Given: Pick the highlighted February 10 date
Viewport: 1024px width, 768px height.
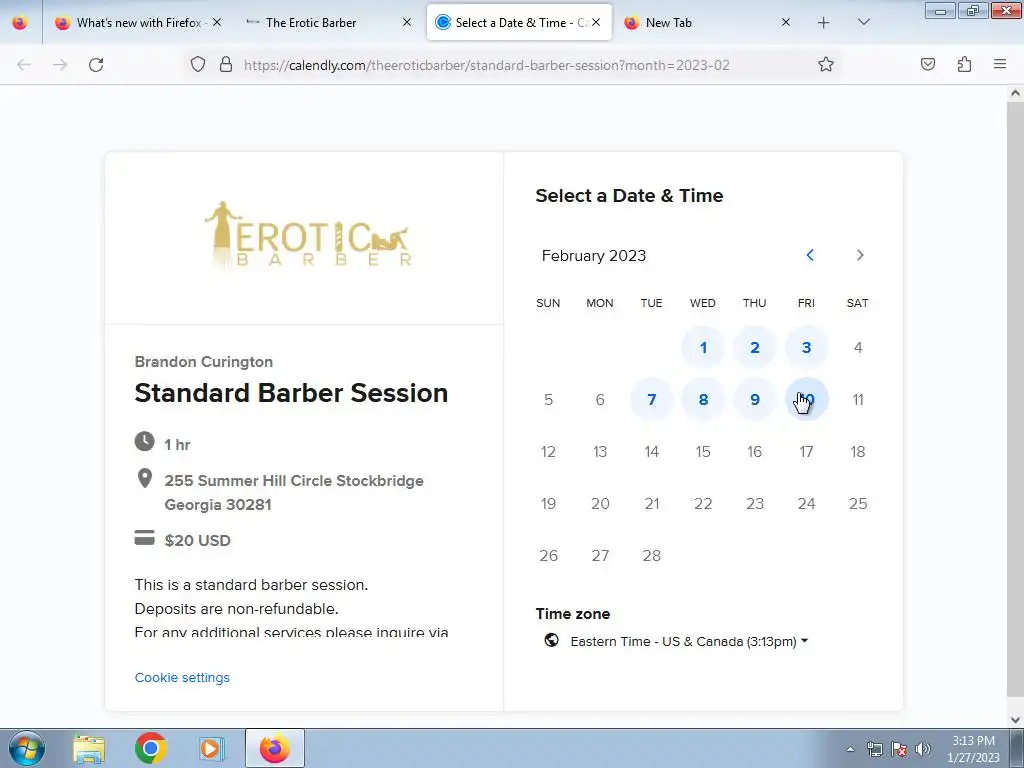Looking at the screenshot, I should (806, 399).
